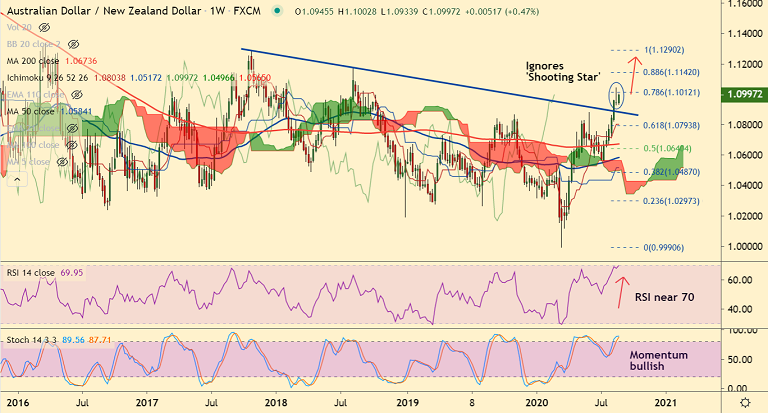The width and height of the screenshot is (768, 413).
Task: Select the Stoch 14 3 3 legend
Action: (31, 340)
